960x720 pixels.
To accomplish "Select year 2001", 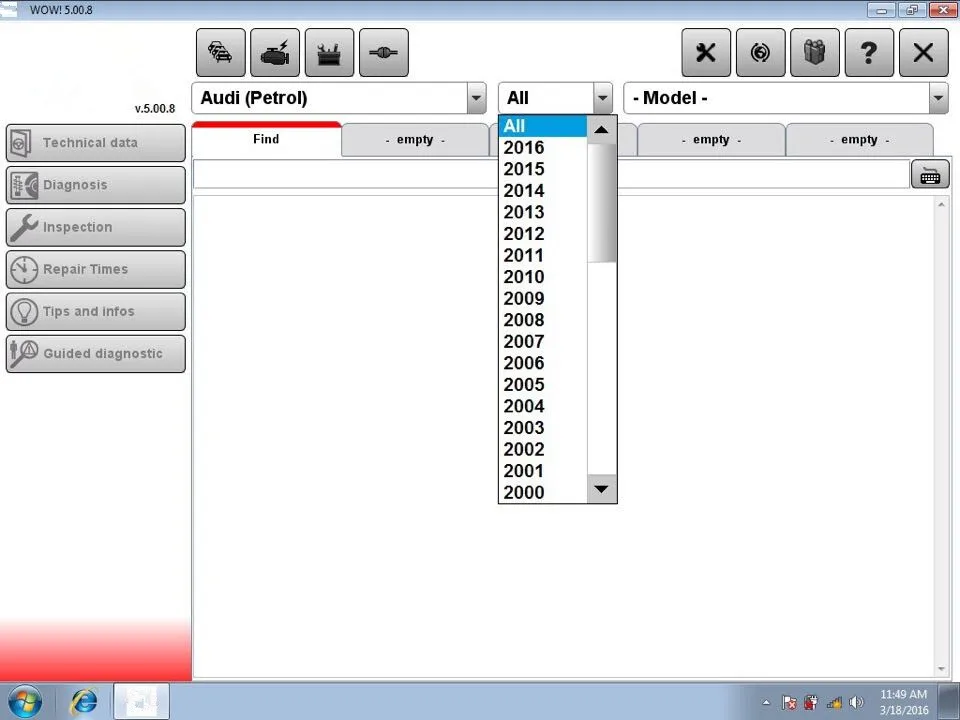I will click(542, 471).
